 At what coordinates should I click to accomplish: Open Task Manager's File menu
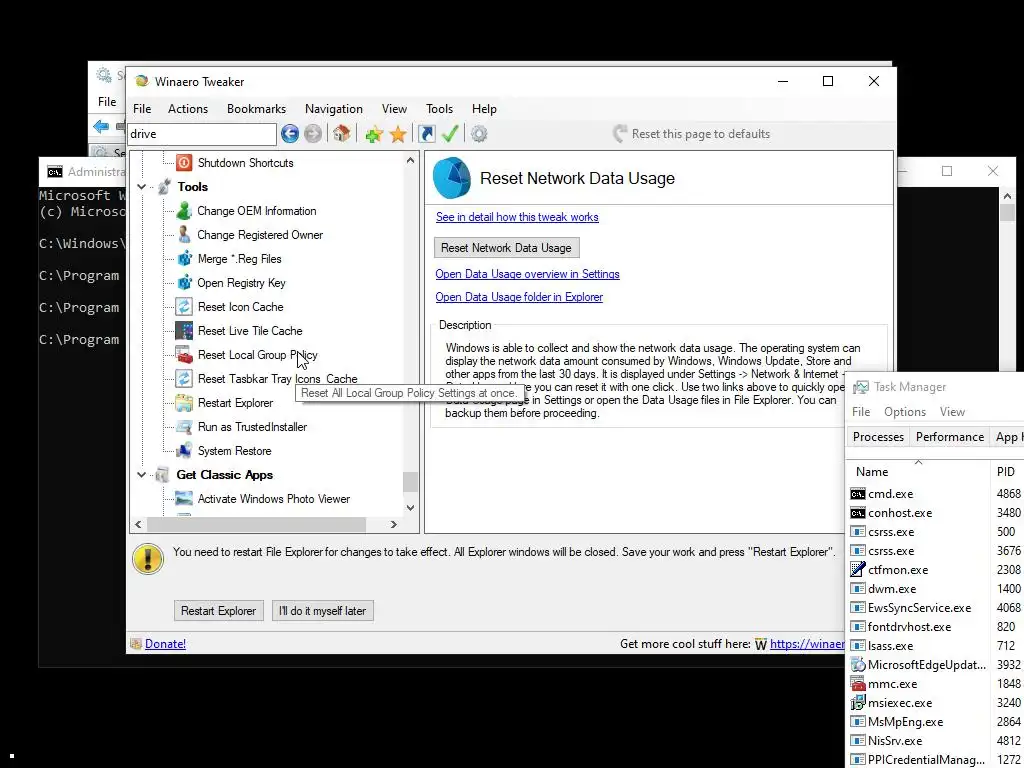tap(861, 412)
